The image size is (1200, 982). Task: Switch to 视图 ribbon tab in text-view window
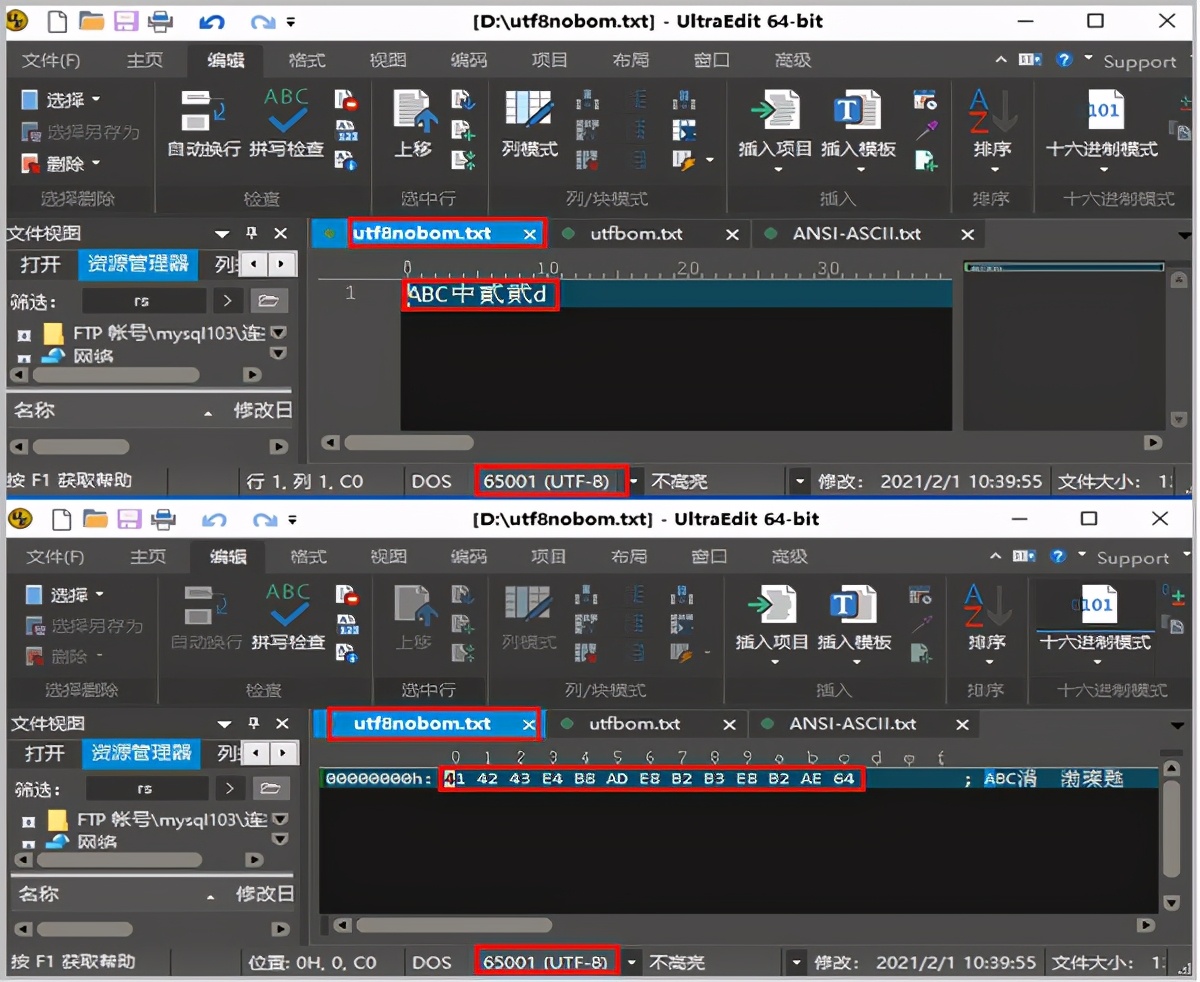(x=388, y=60)
